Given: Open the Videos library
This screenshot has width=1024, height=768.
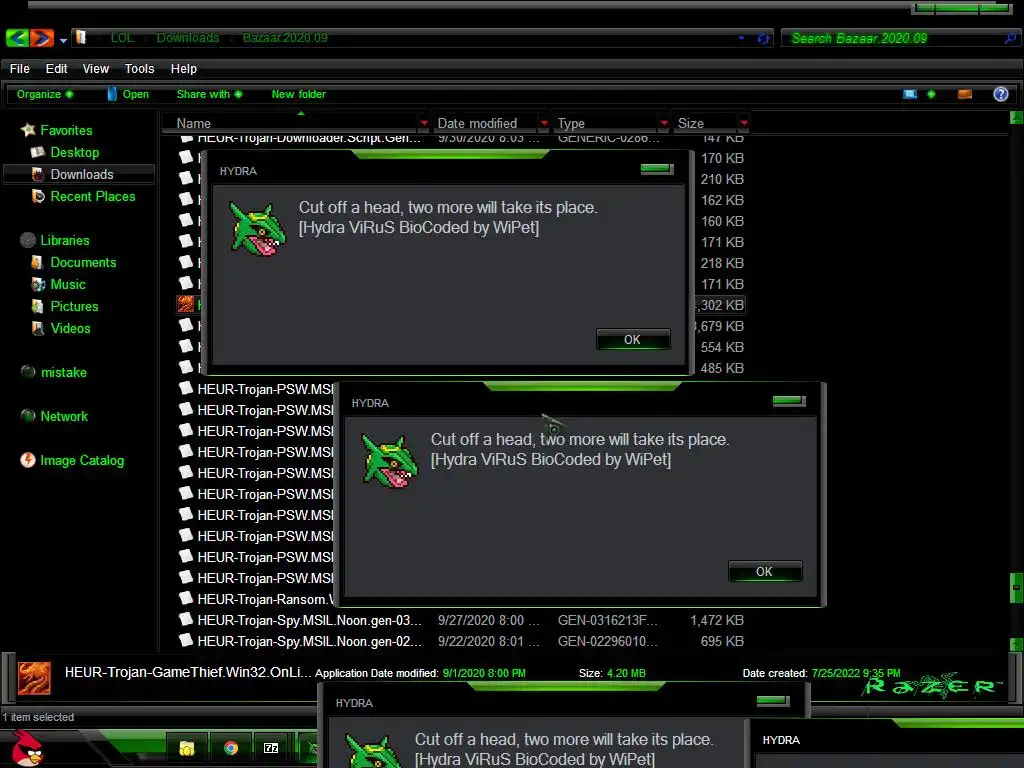Looking at the screenshot, I should 71,328.
